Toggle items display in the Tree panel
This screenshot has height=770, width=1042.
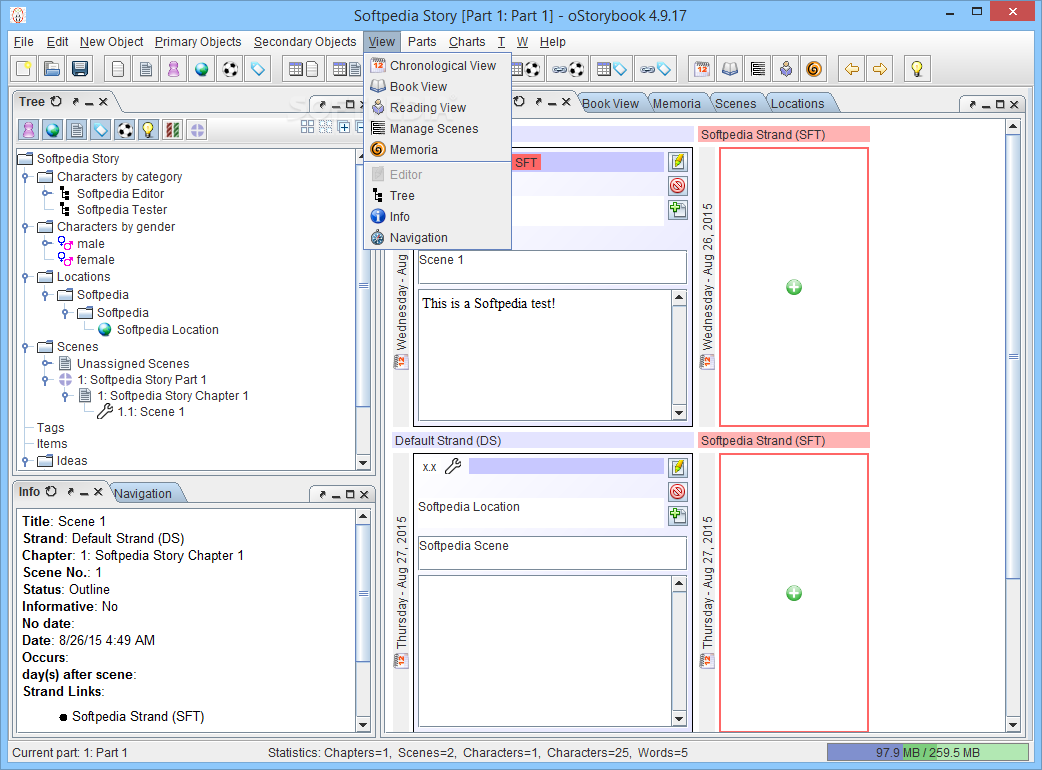[x=125, y=130]
